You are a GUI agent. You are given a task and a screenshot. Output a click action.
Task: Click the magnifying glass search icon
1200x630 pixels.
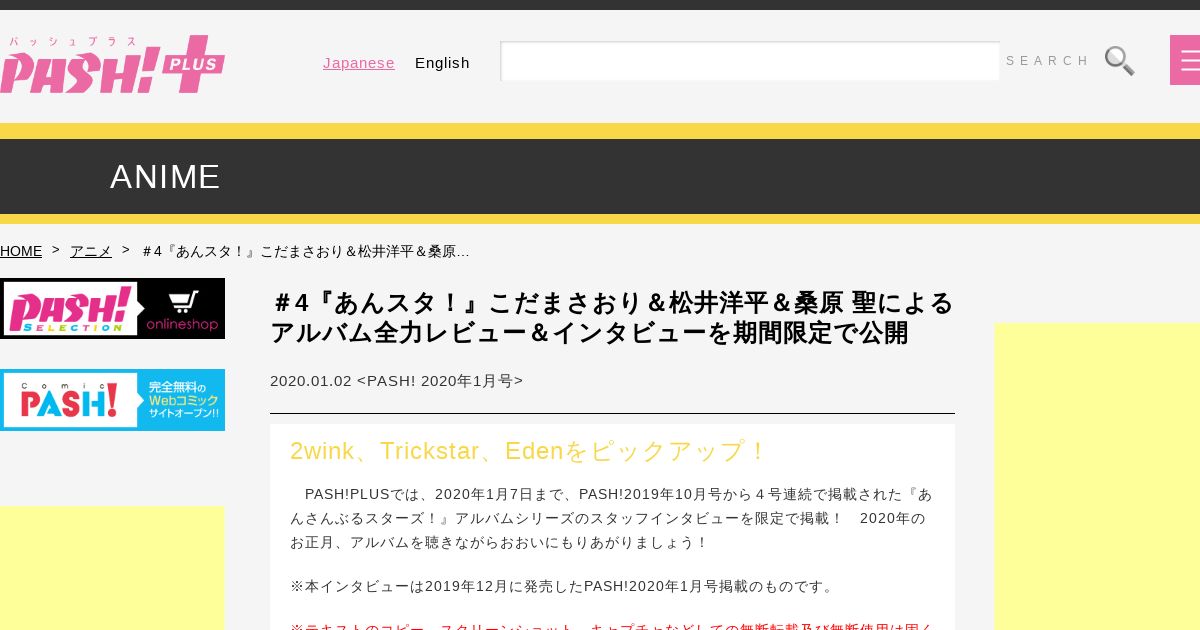click(1119, 61)
